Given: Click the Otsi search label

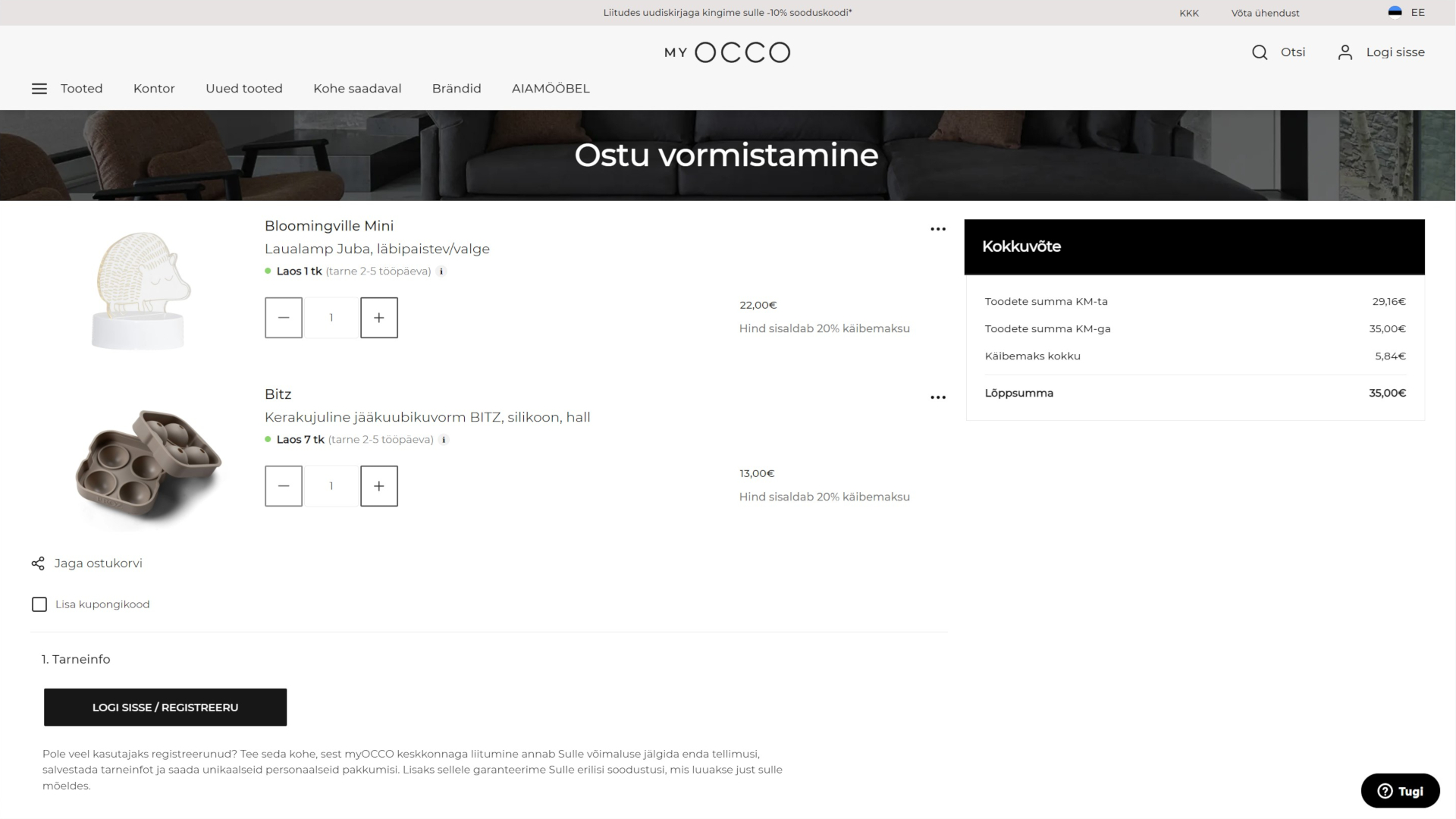Looking at the screenshot, I should click(1293, 52).
